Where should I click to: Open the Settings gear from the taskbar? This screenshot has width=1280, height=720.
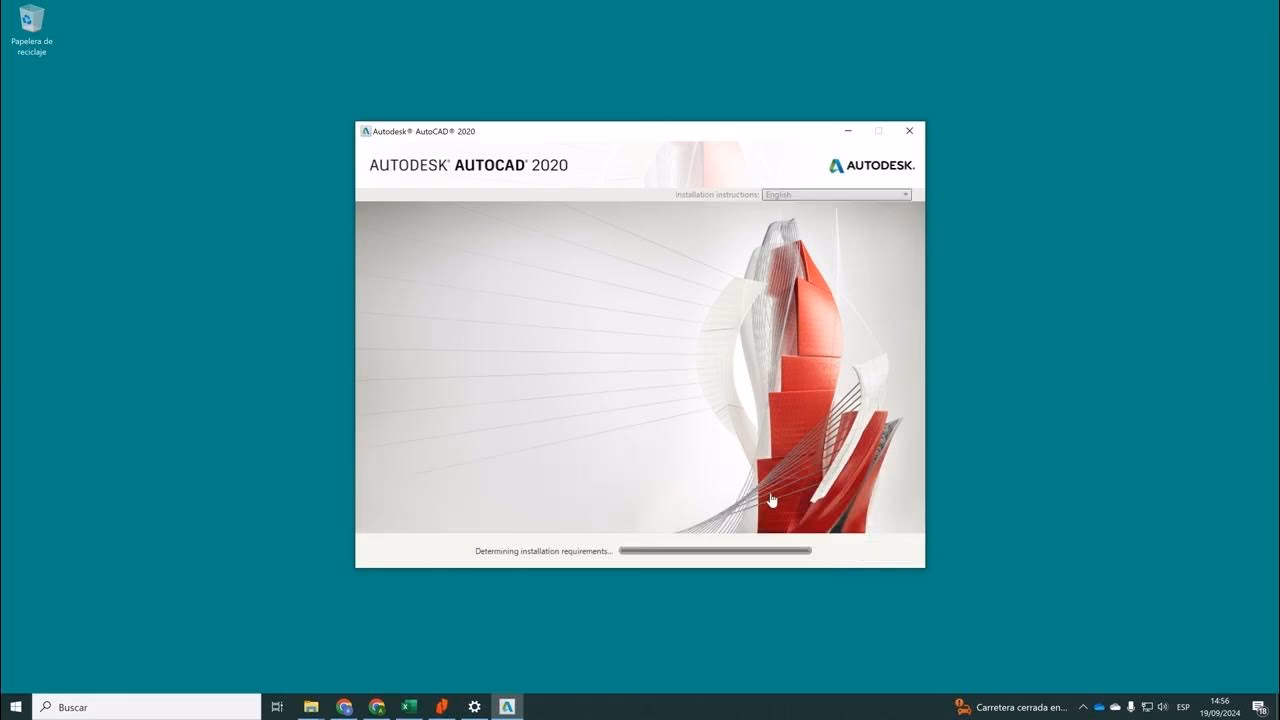point(474,707)
